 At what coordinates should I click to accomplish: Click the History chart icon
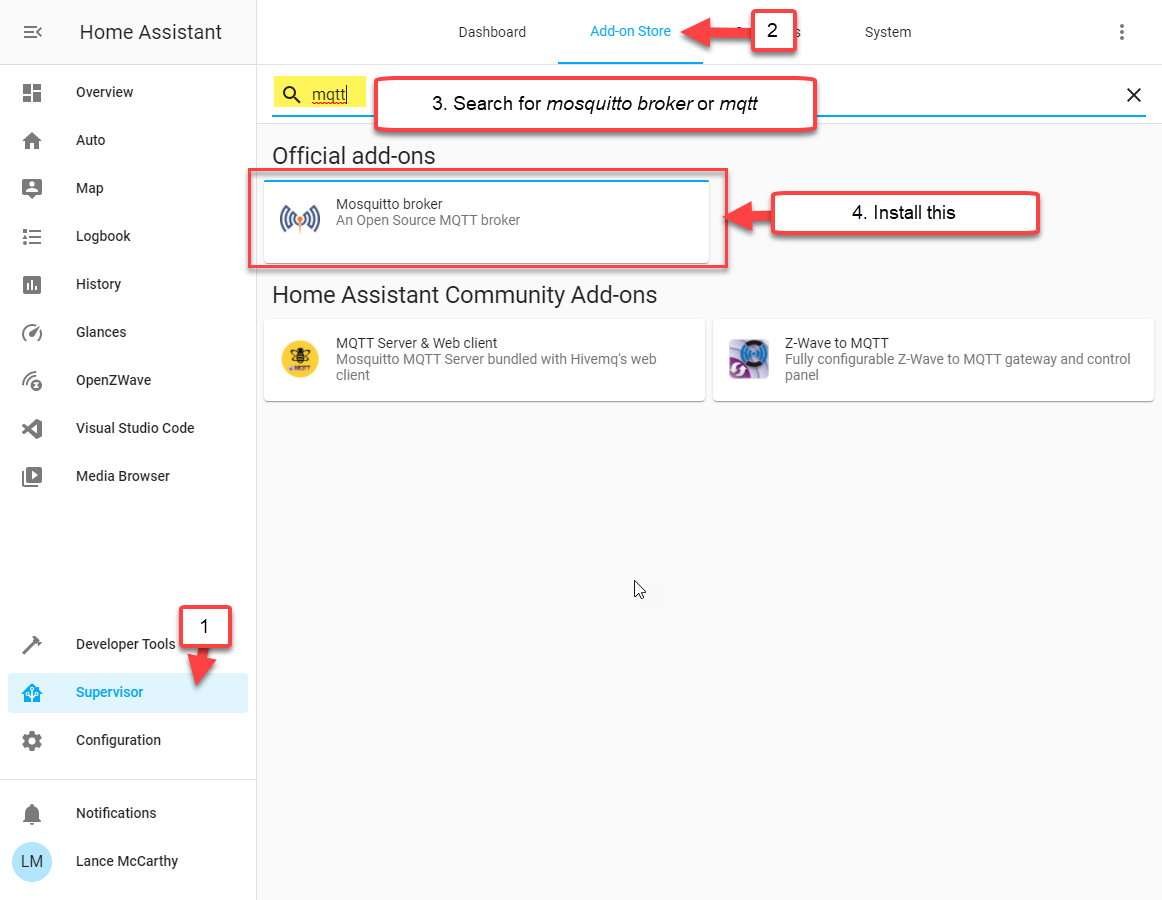(32, 284)
